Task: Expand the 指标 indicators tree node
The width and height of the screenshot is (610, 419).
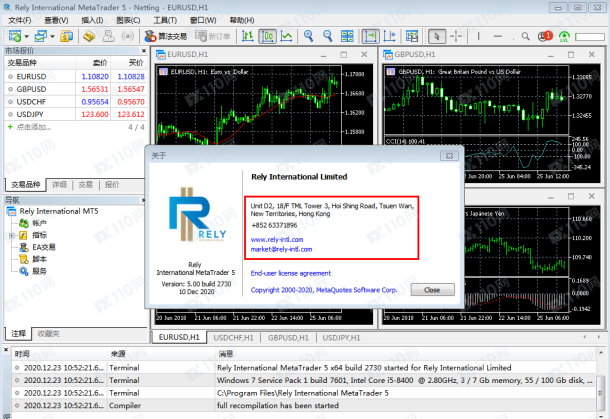Action: [11, 235]
